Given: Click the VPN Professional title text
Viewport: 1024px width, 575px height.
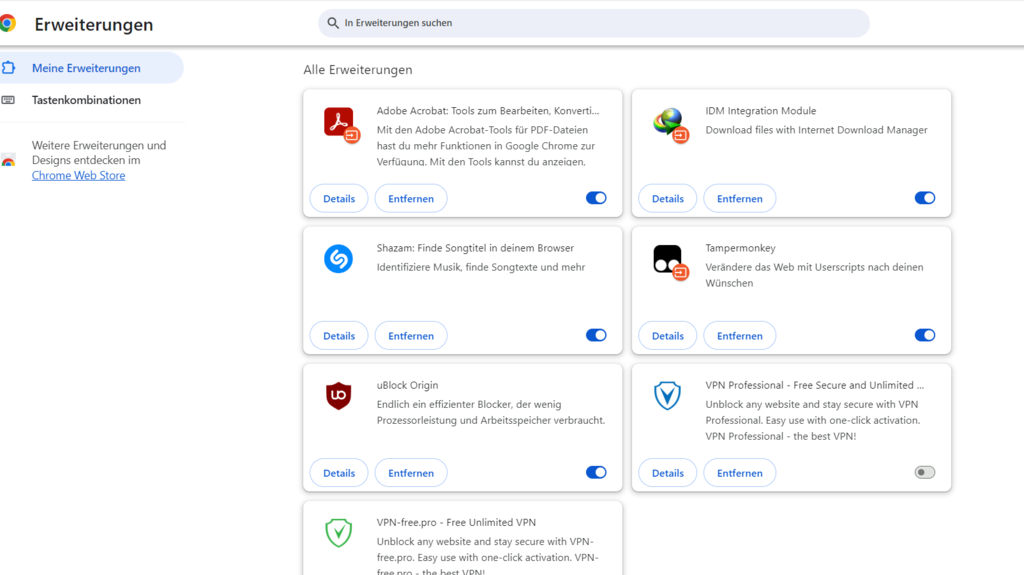Looking at the screenshot, I should [814, 386].
